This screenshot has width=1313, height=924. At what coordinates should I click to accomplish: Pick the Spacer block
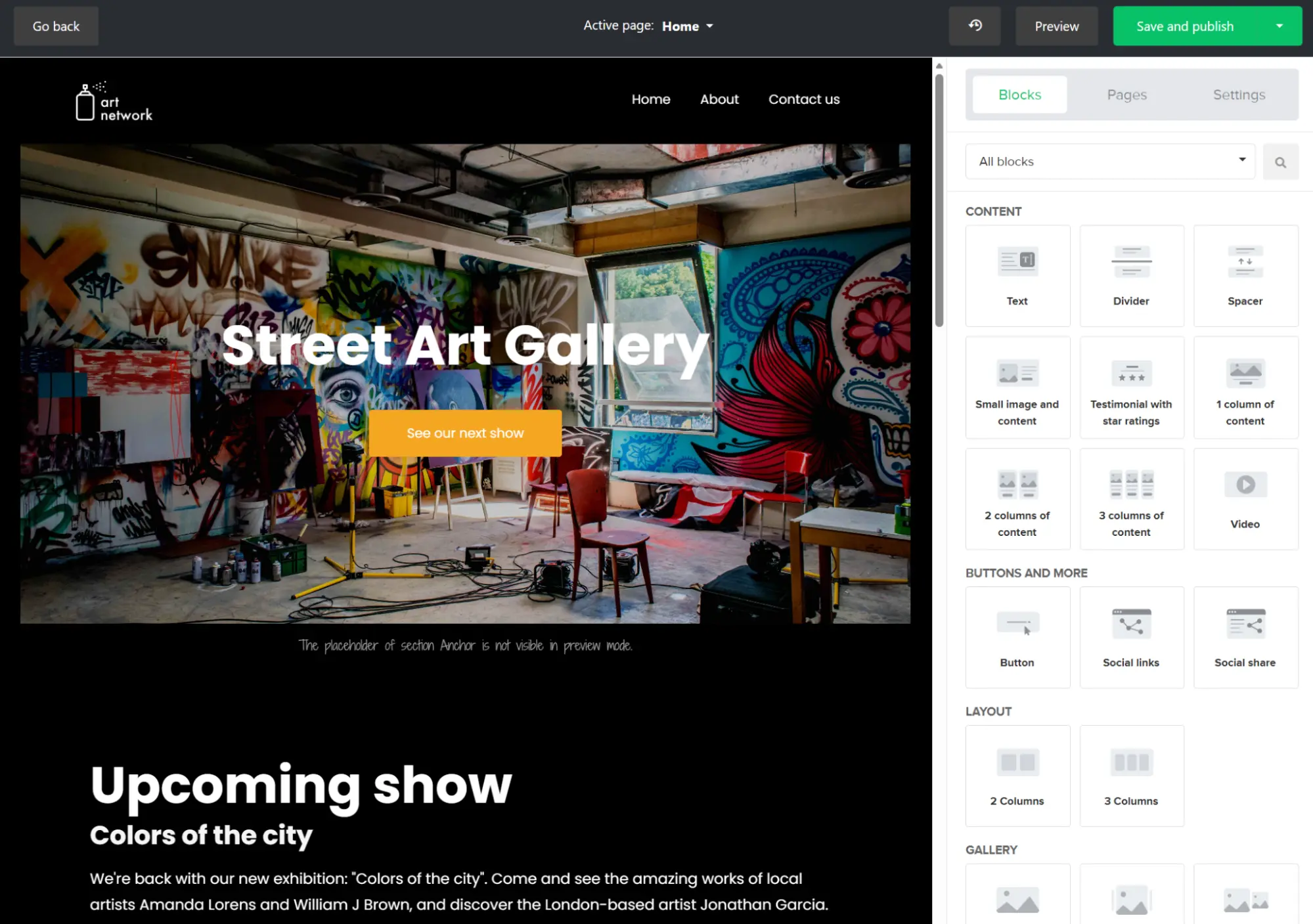1245,276
